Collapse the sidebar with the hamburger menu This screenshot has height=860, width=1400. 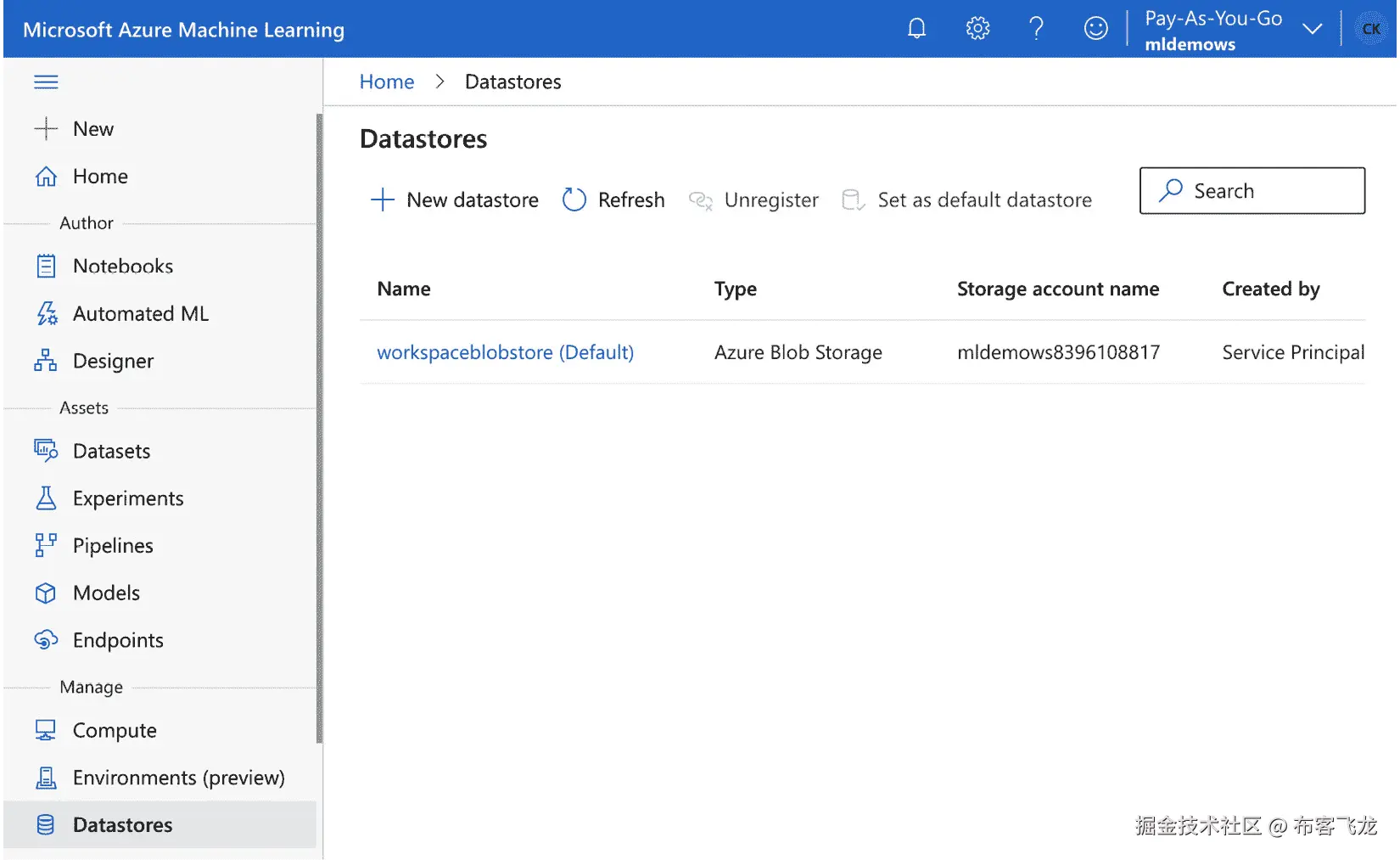tap(46, 82)
